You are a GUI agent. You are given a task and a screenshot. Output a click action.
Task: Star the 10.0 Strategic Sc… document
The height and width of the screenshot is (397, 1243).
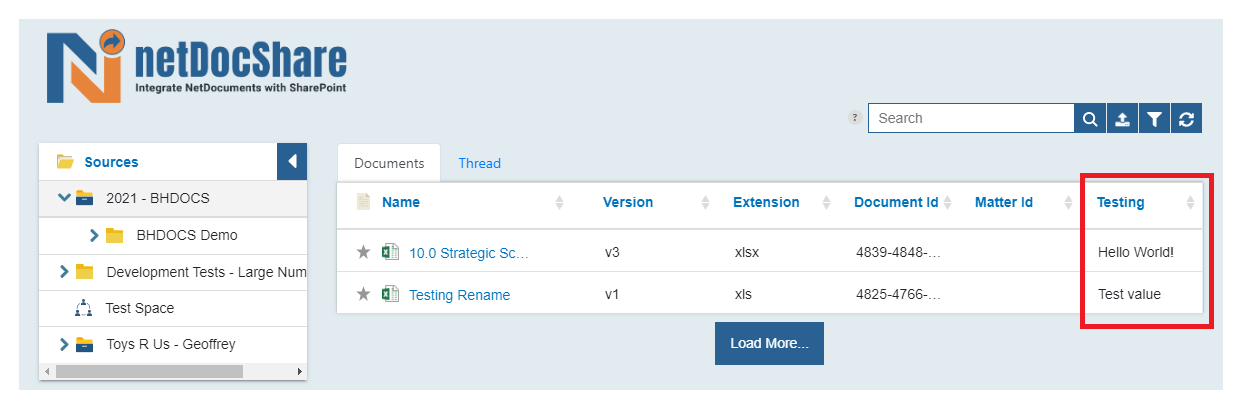pos(363,252)
